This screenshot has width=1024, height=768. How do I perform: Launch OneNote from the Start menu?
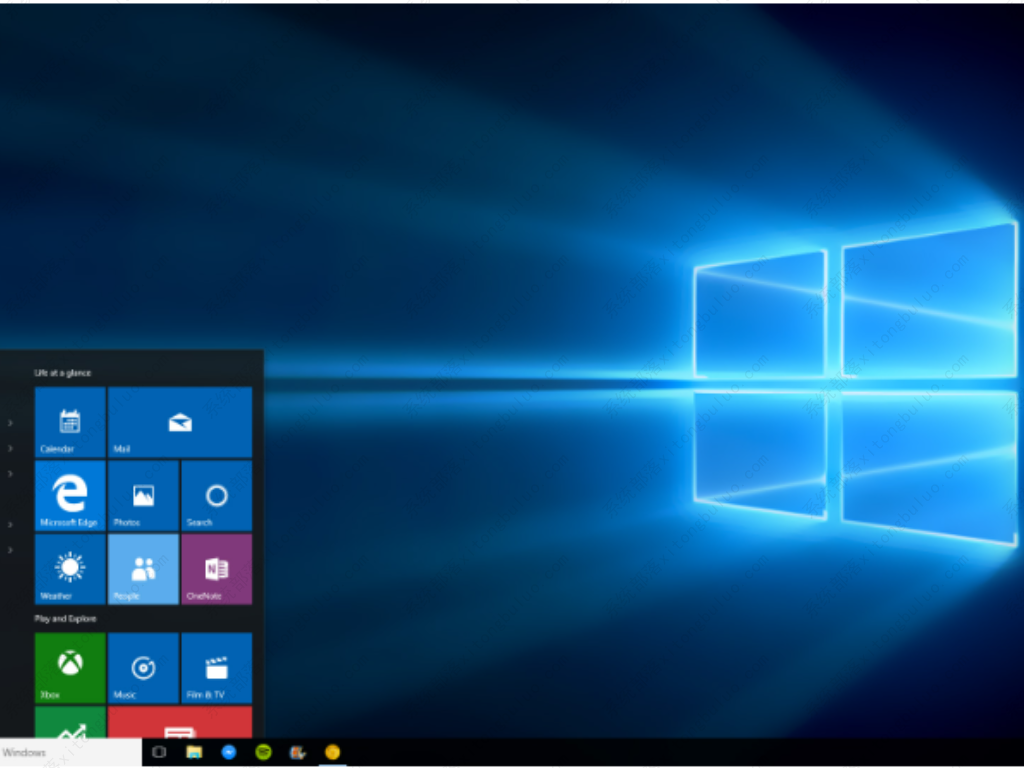[x=216, y=569]
